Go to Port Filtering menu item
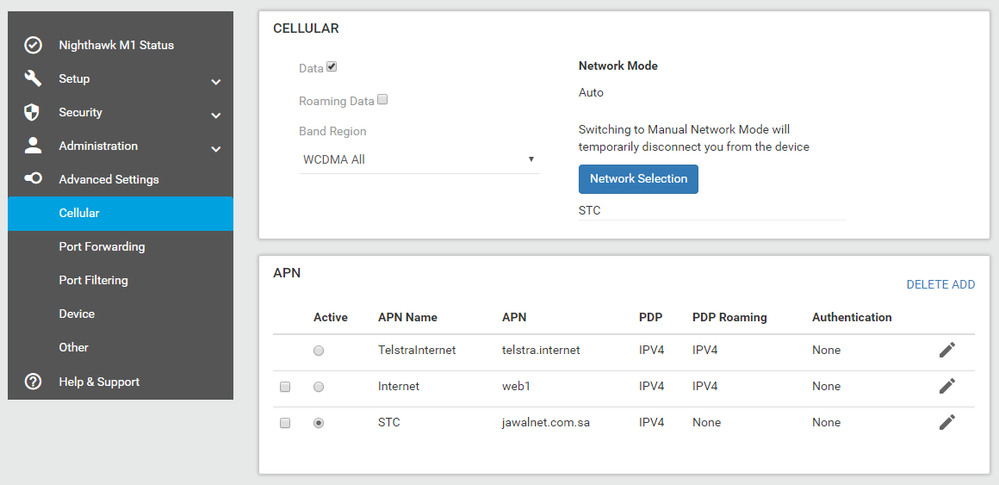The image size is (999, 485). [x=93, y=281]
